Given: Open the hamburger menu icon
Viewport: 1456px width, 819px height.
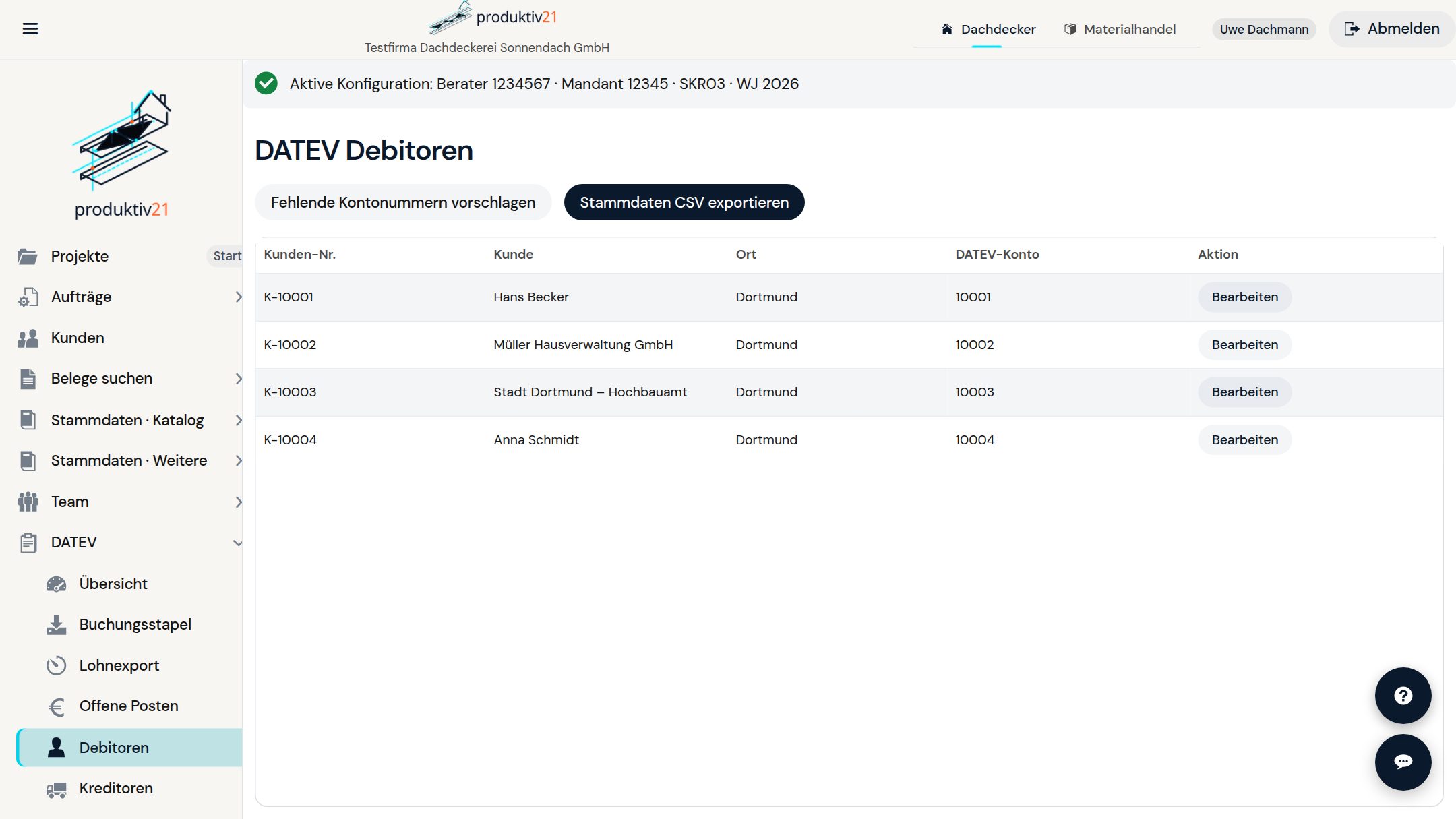Looking at the screenshot, I should tap(30, 28).
